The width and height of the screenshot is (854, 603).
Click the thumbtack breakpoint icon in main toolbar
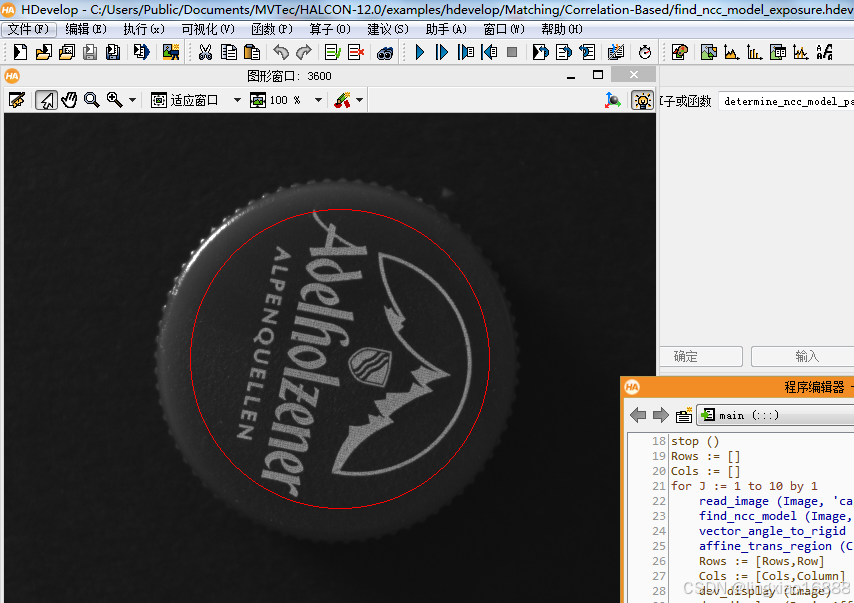coord(616,52)
